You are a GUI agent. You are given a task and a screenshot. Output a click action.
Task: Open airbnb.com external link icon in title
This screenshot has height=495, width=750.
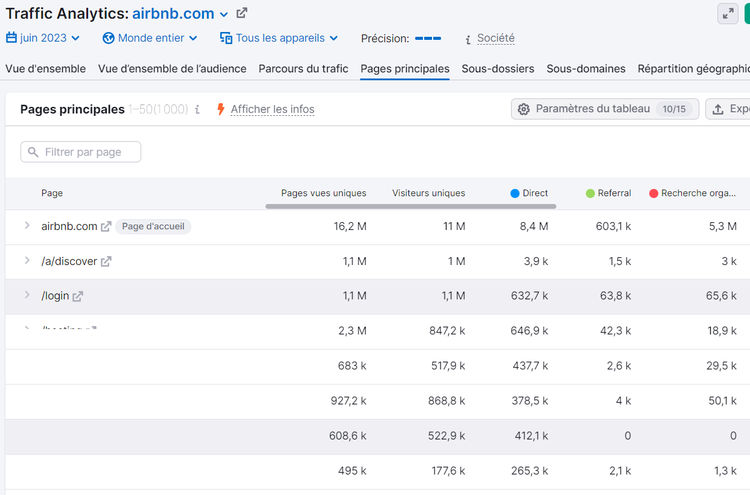[242, 13]
